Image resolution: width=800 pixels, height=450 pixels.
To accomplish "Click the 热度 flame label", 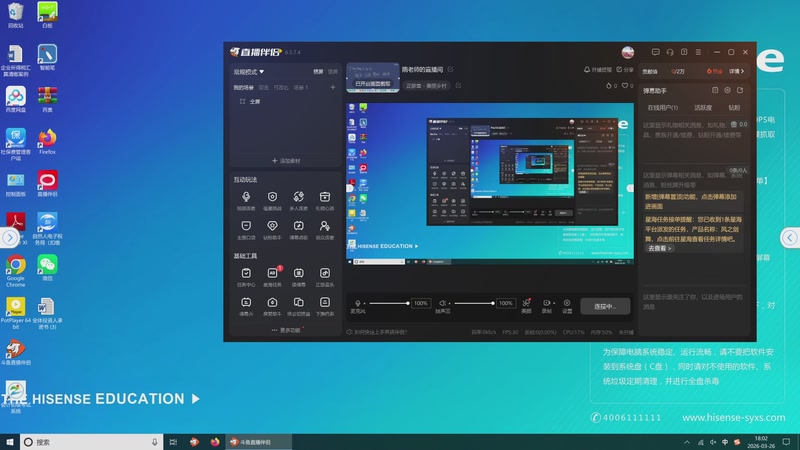I will point(714,71).
